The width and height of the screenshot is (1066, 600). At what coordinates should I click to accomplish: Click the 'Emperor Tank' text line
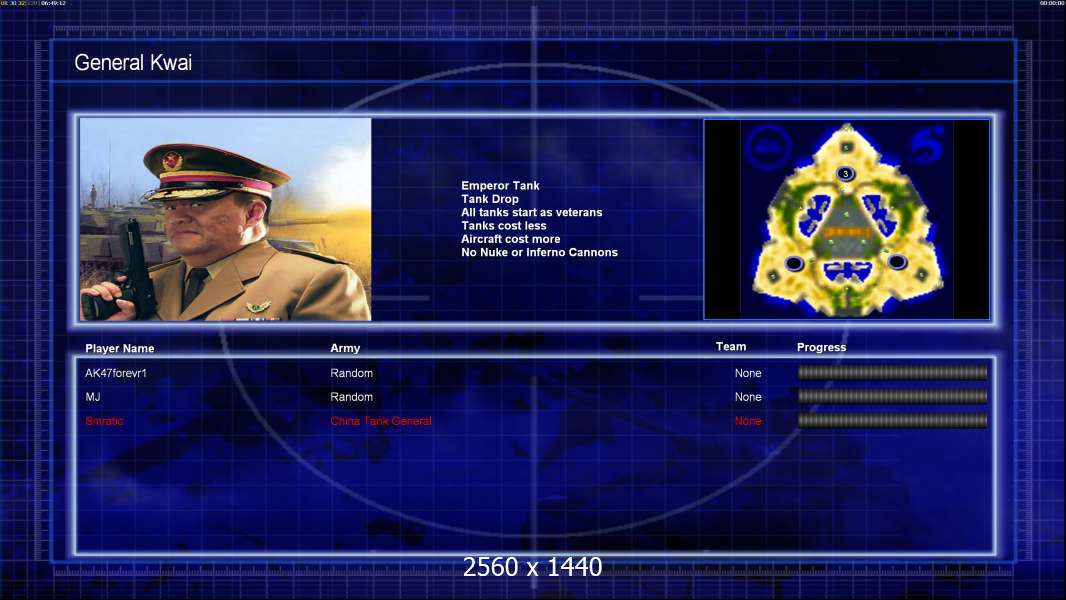500,186
